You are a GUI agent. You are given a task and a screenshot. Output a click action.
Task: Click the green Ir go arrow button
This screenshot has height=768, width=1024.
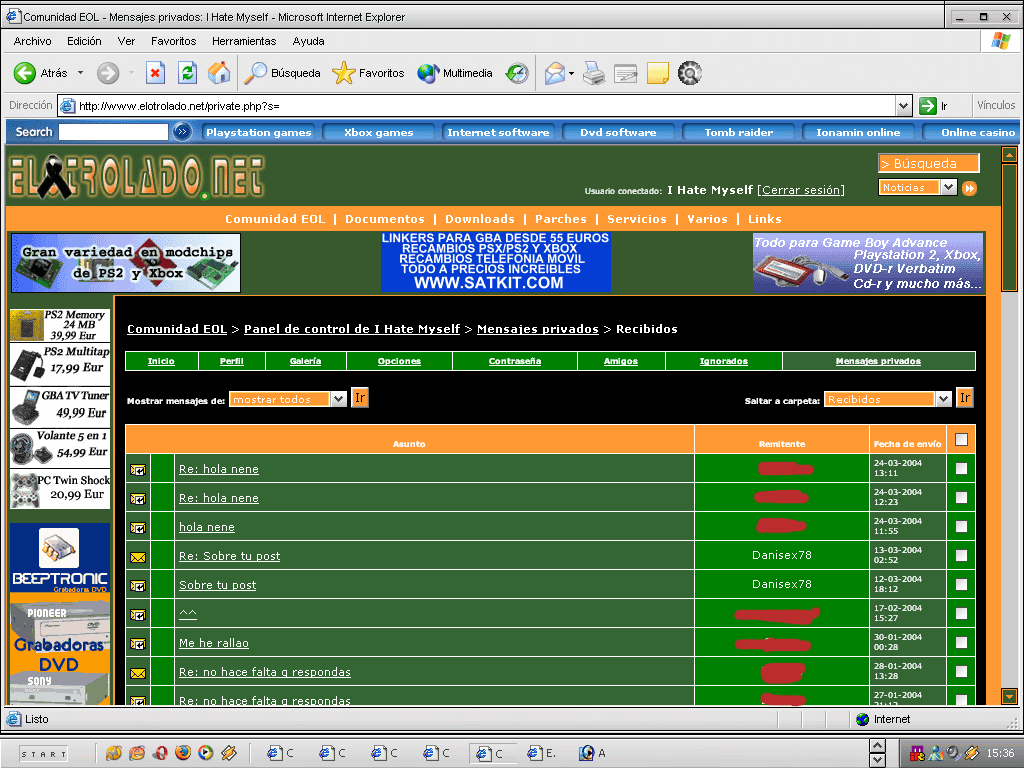coord(927,106)
